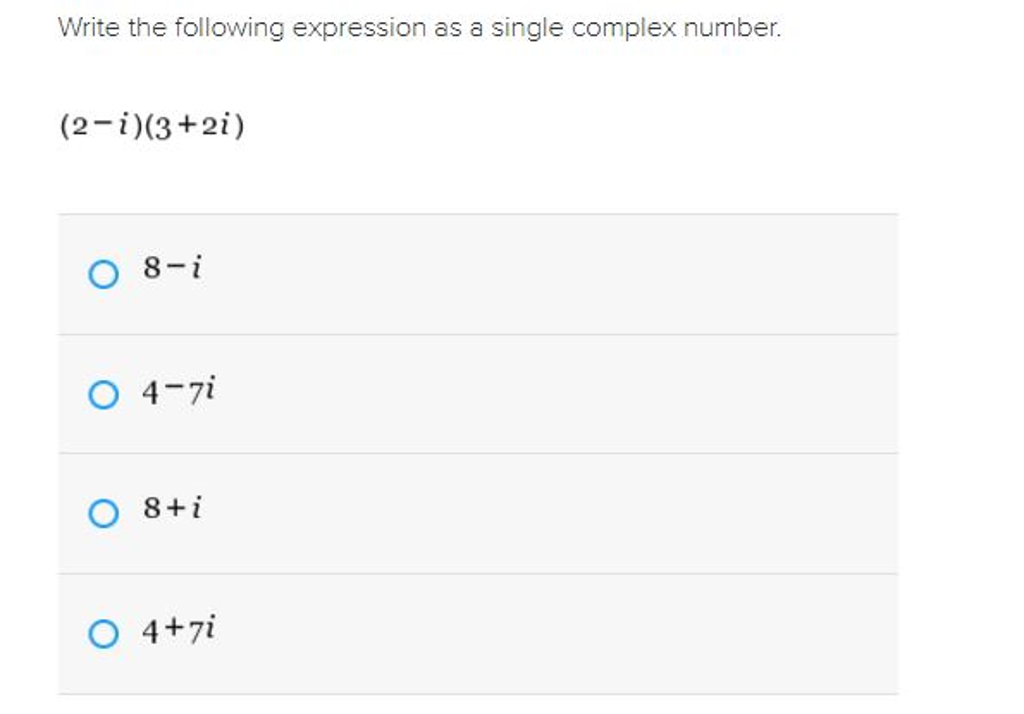Click the word "following" in the prompt

pyautogui.click(x=229, y=28)
